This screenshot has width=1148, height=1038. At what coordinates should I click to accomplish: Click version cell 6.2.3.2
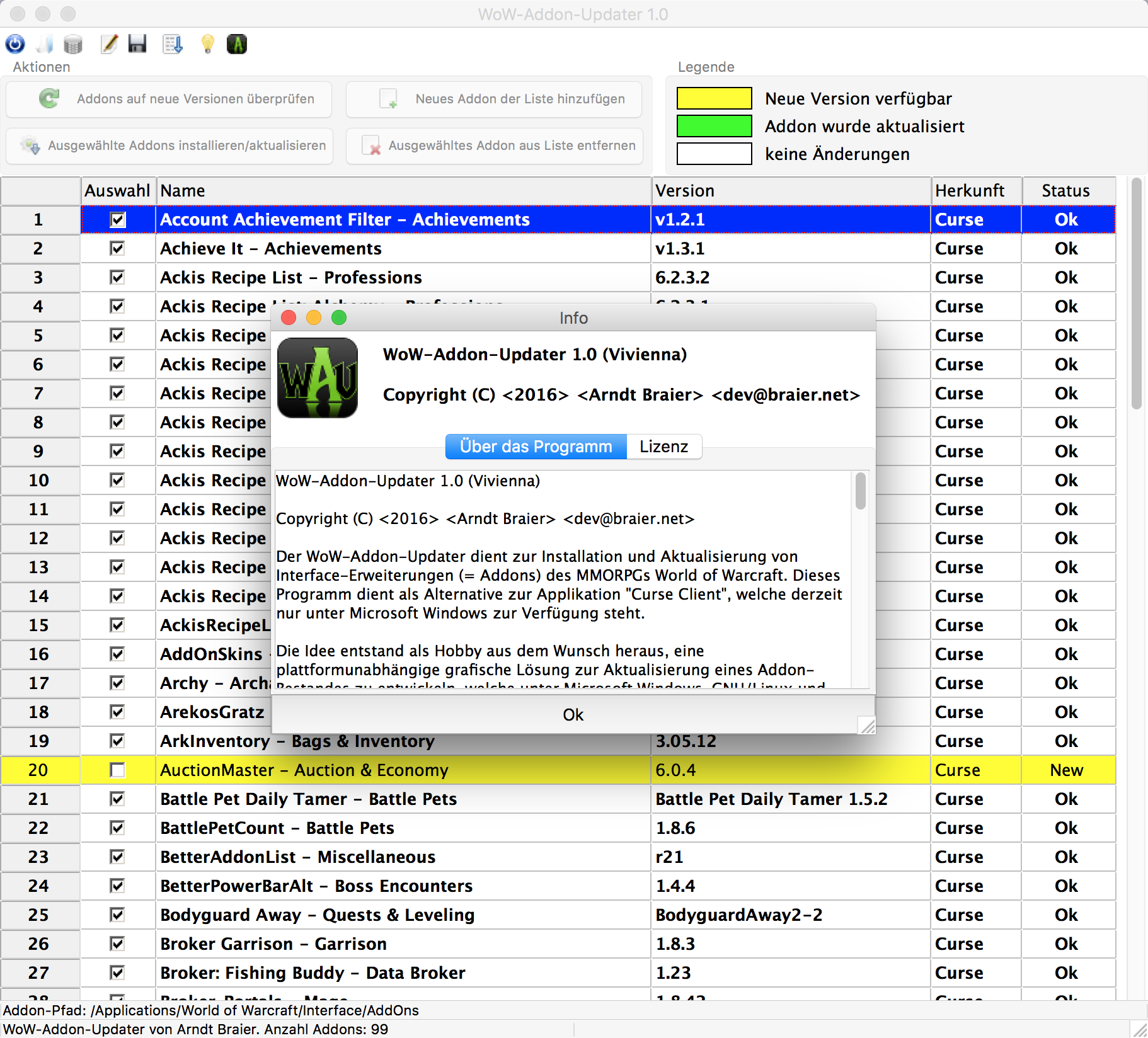[791, 278]
